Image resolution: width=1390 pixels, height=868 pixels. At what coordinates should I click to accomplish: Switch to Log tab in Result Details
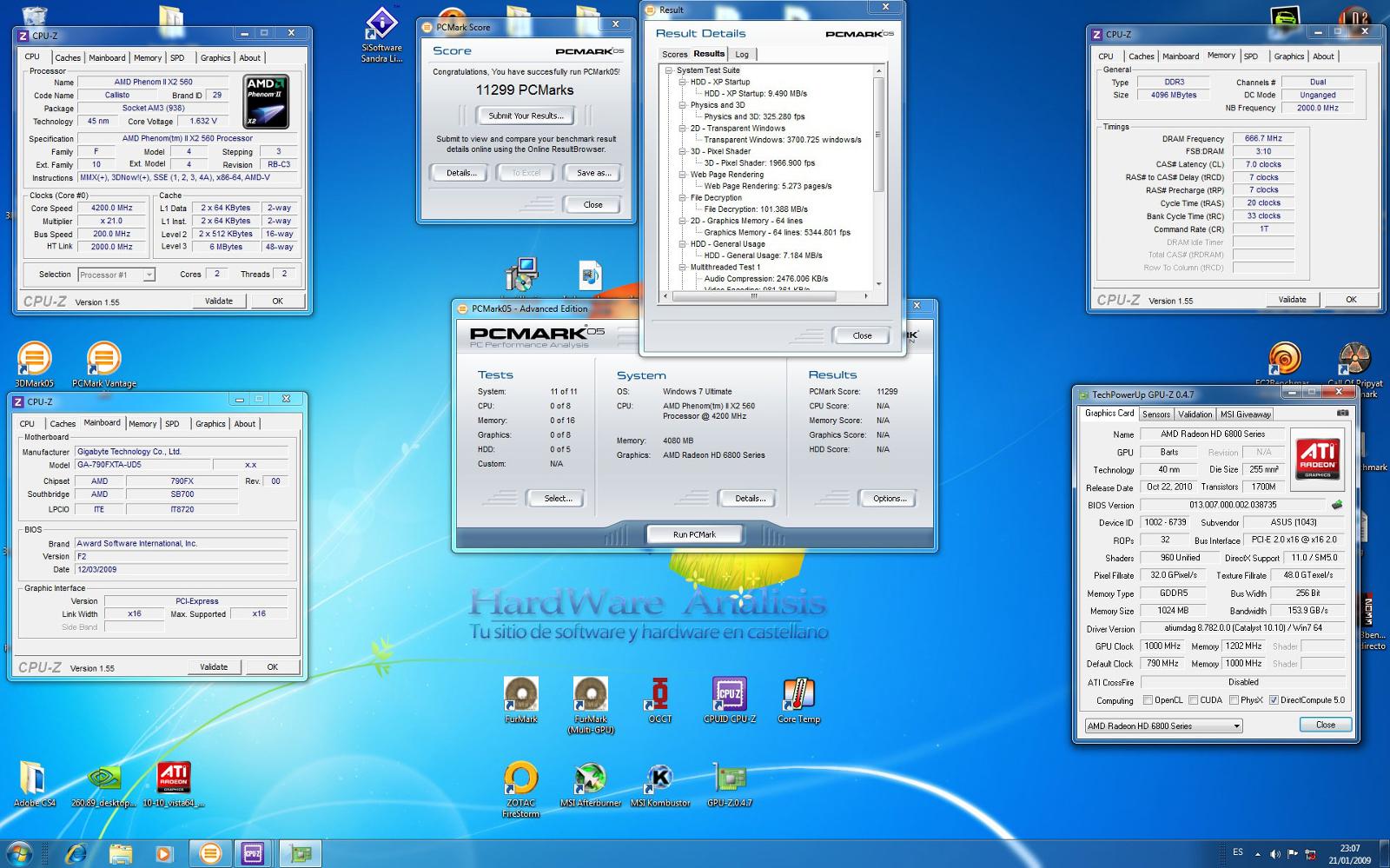(x=742, y=54)
